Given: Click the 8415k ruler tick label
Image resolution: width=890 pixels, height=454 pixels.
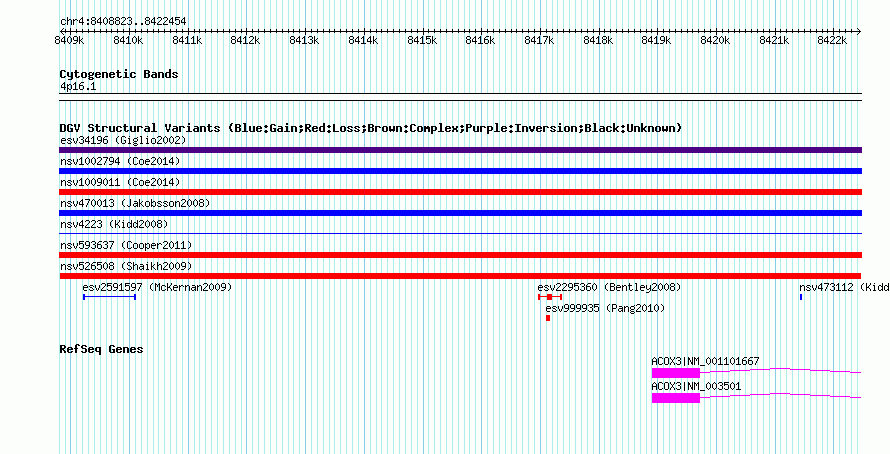Looking at the screenshot, I should point(422,40).
